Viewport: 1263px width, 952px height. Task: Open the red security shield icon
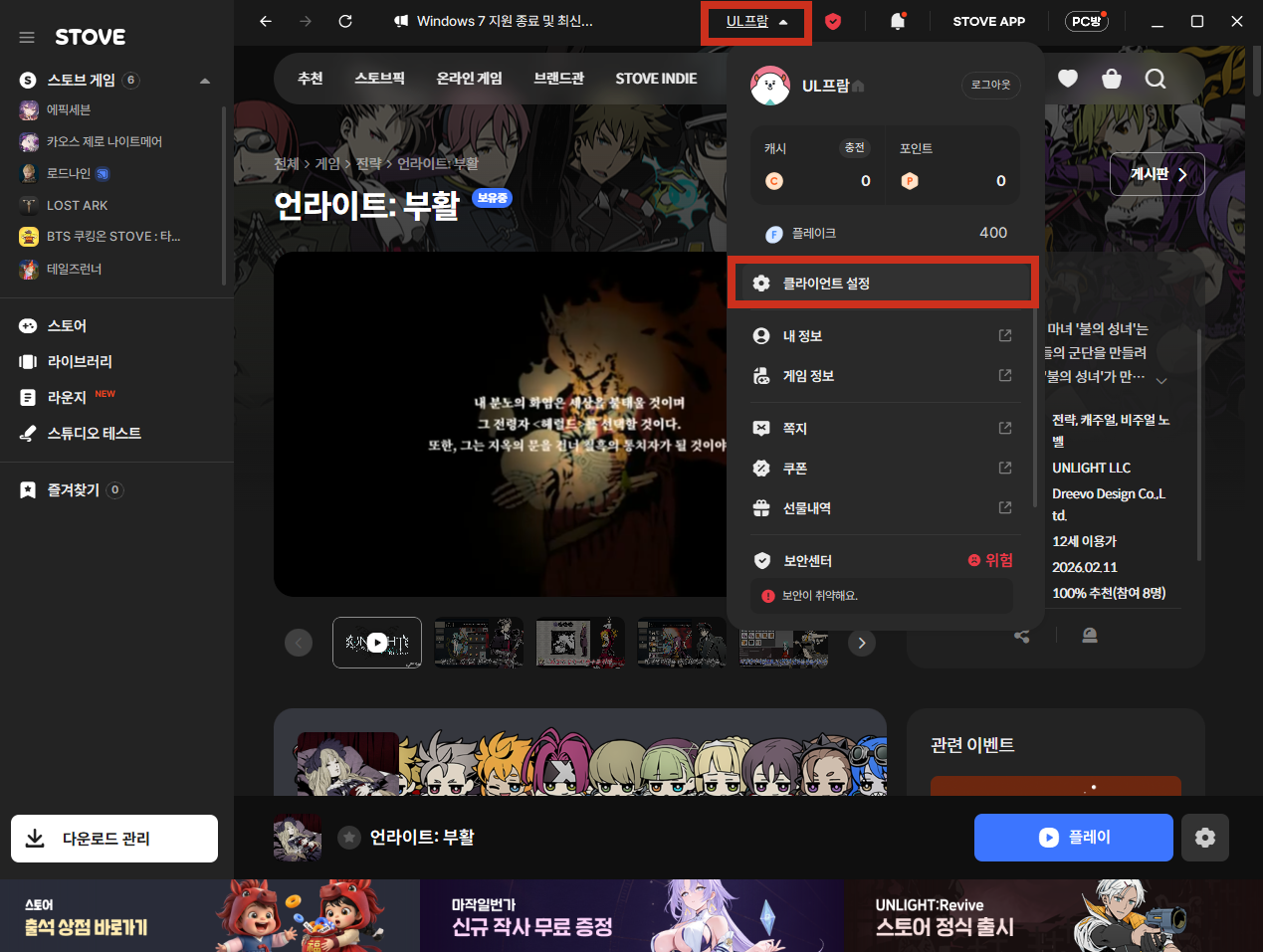pyautogui.click(x=833, y=22)
